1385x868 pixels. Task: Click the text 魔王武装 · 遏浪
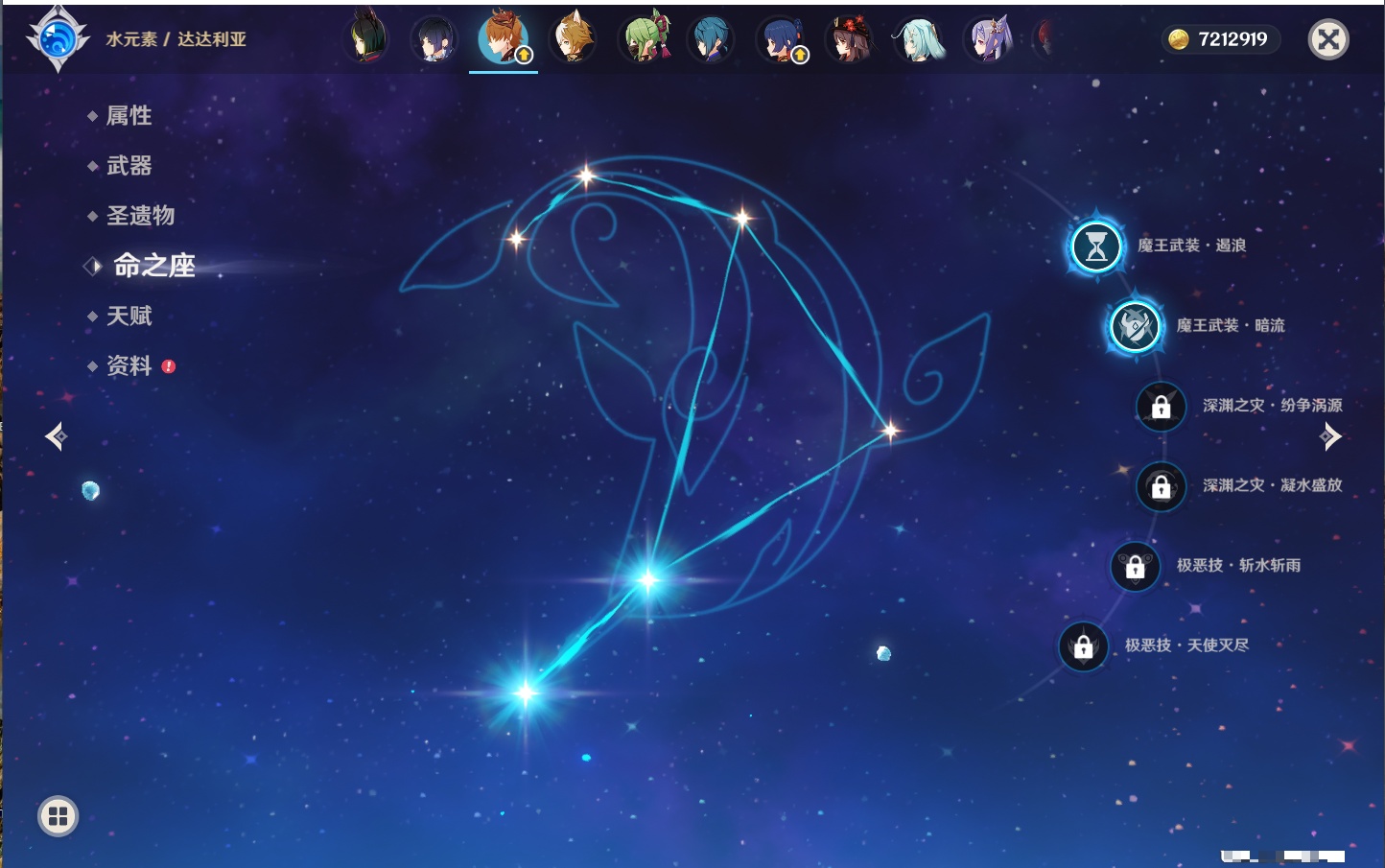[1192, 246]
